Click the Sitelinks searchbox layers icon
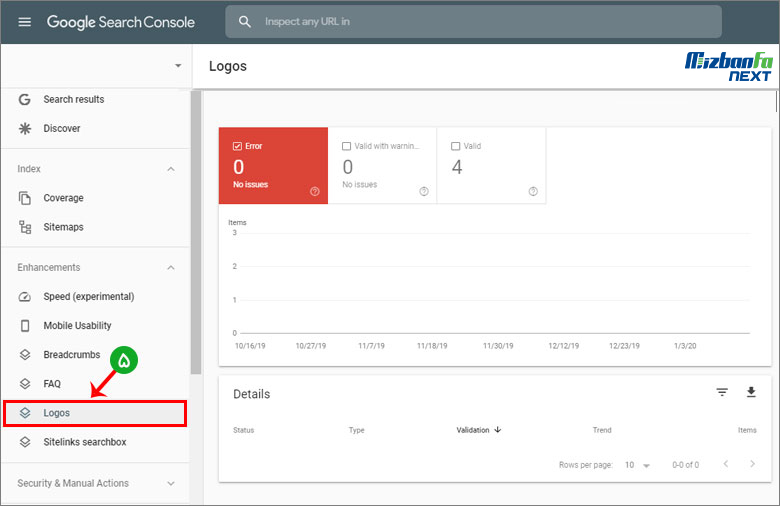This screenshot has width=780, height=506. (24, 442)
